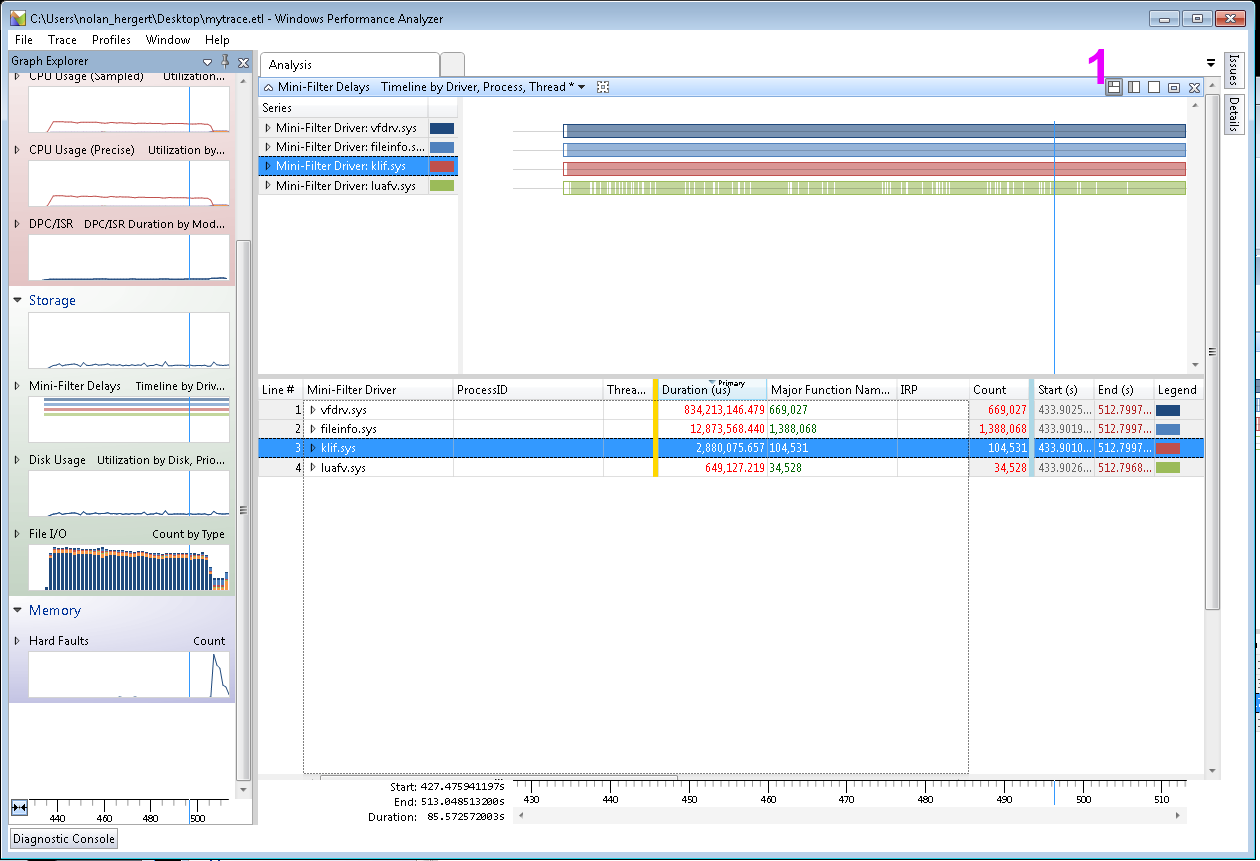This screenshot has width=1260, height=861.
Task: Open the Analysis tab list dropdown arrow
Action: tap(1211, 62)
